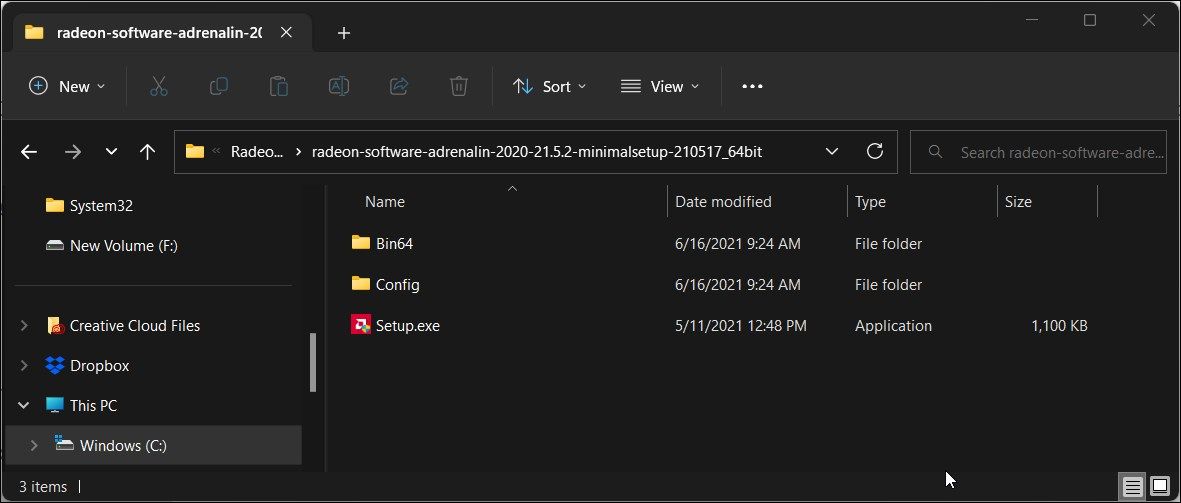Click the Setup.exe AMD application icon
The image size is (1181, 503).
[x=361, y=325]
